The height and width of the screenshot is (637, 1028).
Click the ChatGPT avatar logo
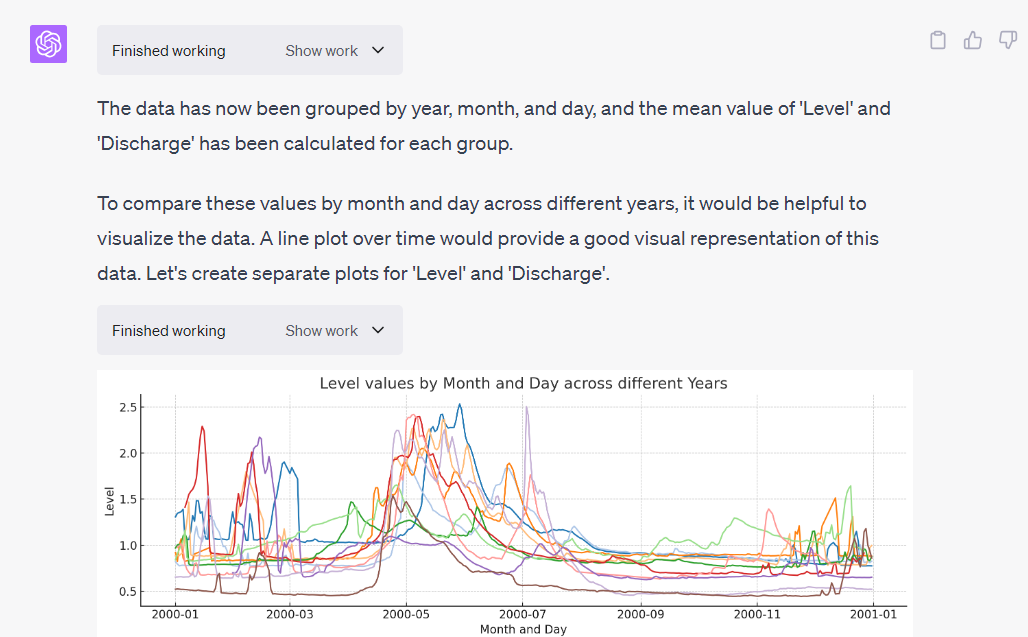pos(48,45)
